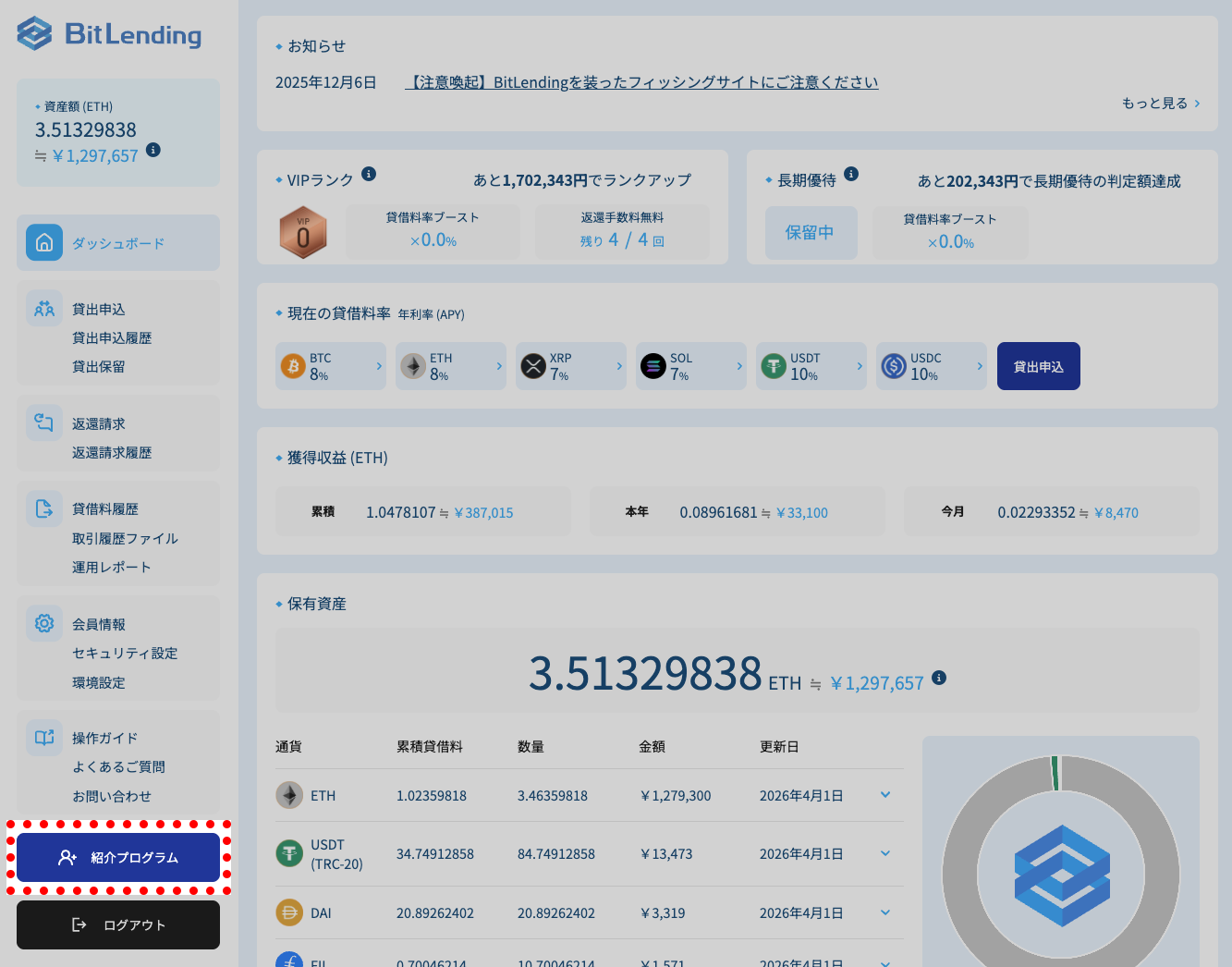Open 貸出保留 in sidebar

(99, 366)
